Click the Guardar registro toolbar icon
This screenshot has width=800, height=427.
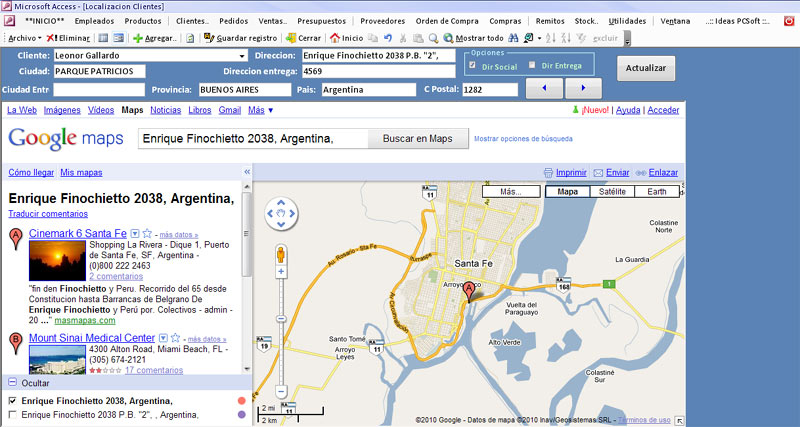[208, 37]
